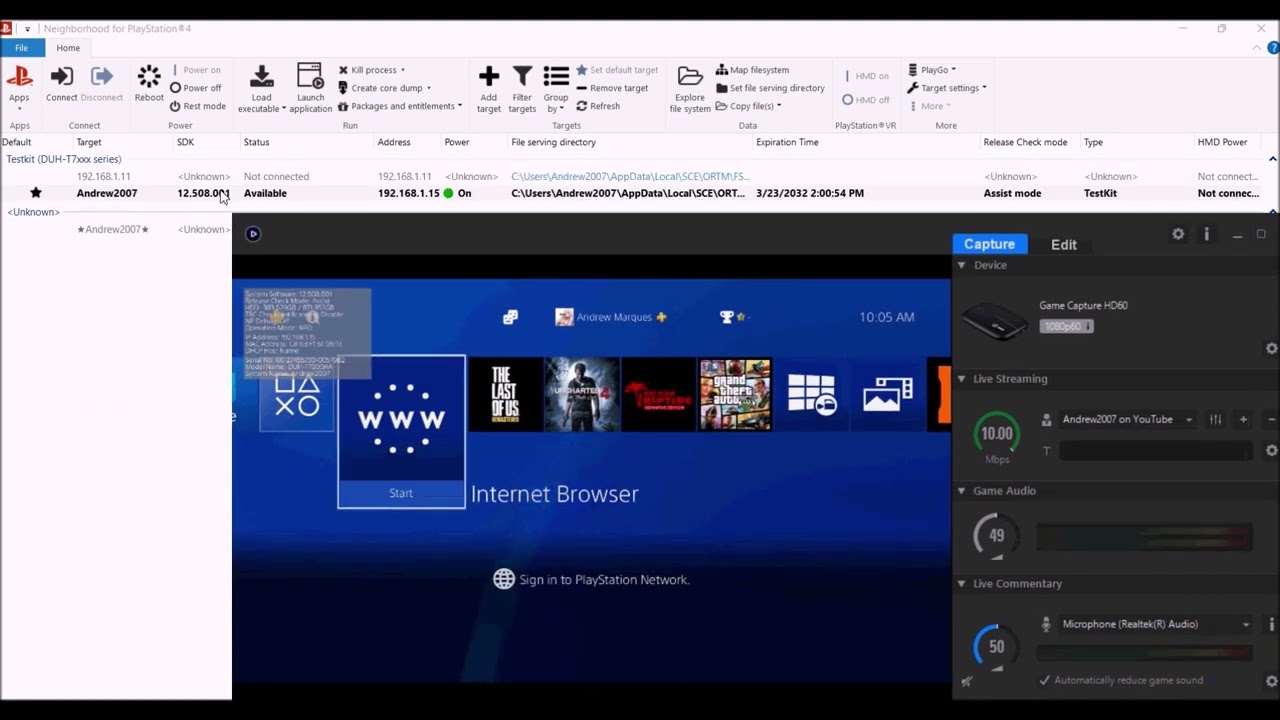The image size is (1280, 720).
Task: Open Target settings dropdown
Action: tap(947, 88)
